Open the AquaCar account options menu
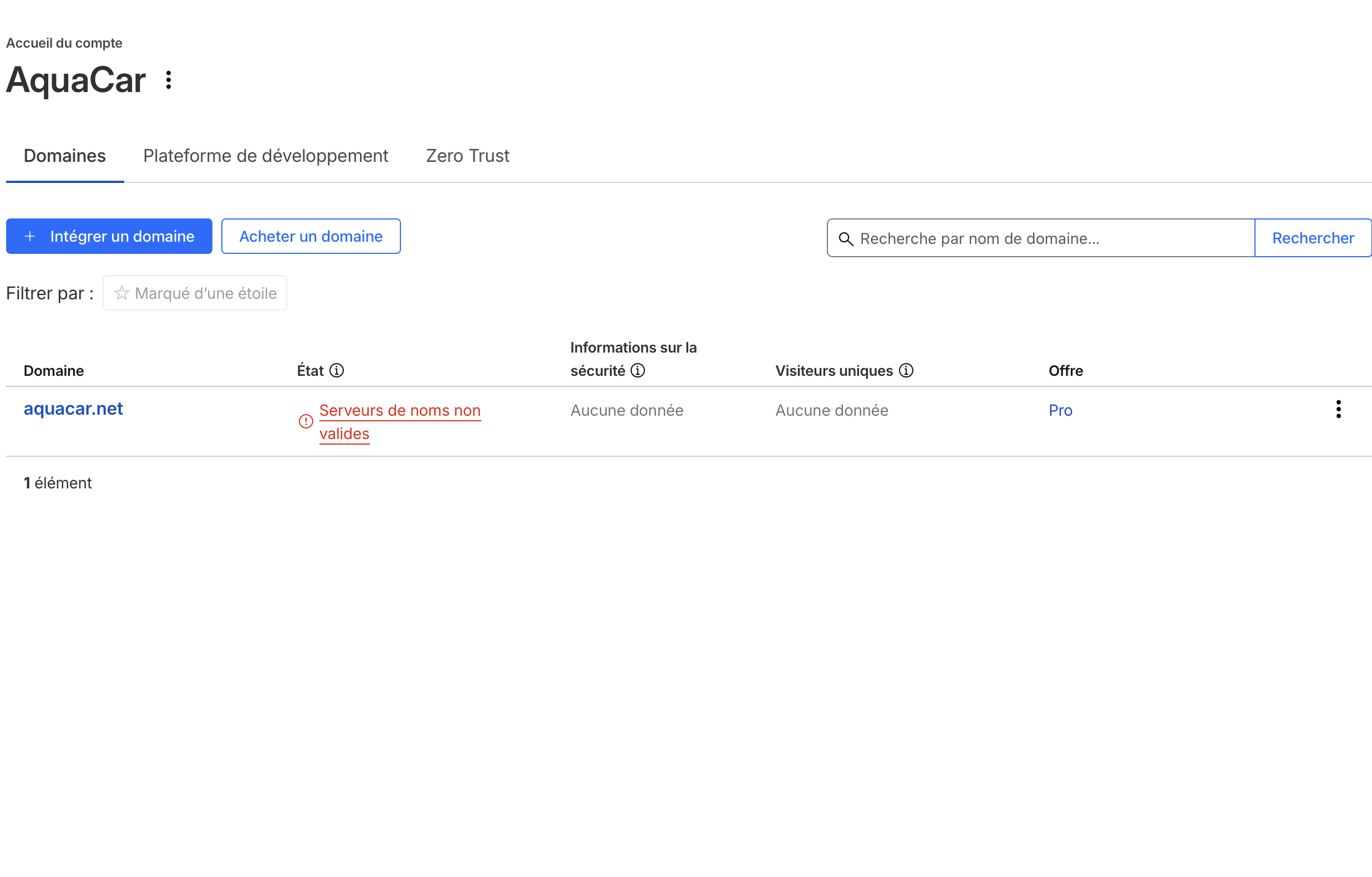The width and height of the screenshot is (1372, 877). point(168,80)
